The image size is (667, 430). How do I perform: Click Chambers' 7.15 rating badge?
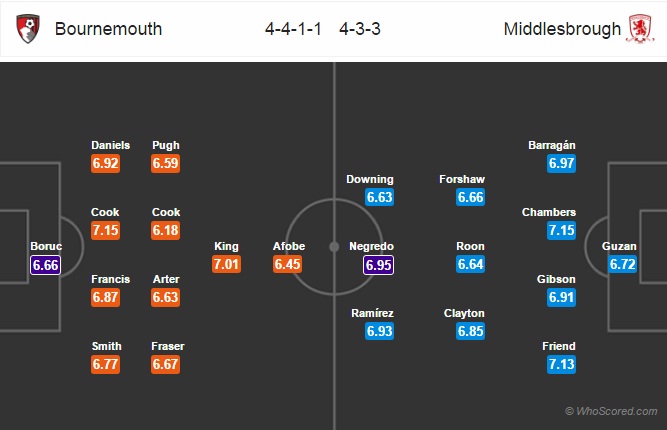[x=562, y=230]
